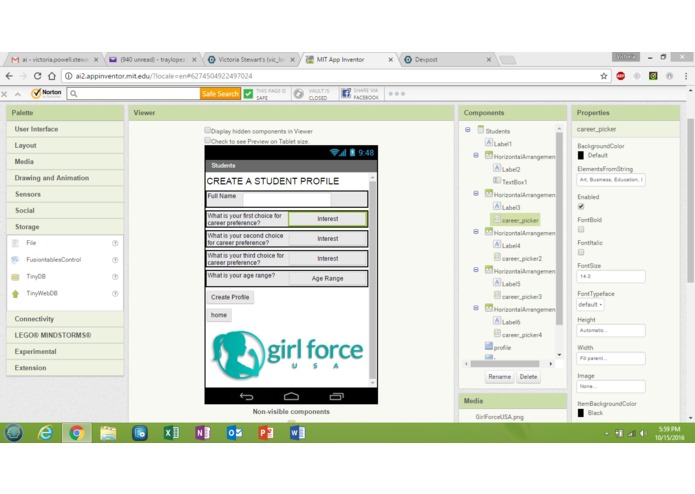Click browser back arrow
The height and width of the screenshot is (494, 695).
point(9,76)
